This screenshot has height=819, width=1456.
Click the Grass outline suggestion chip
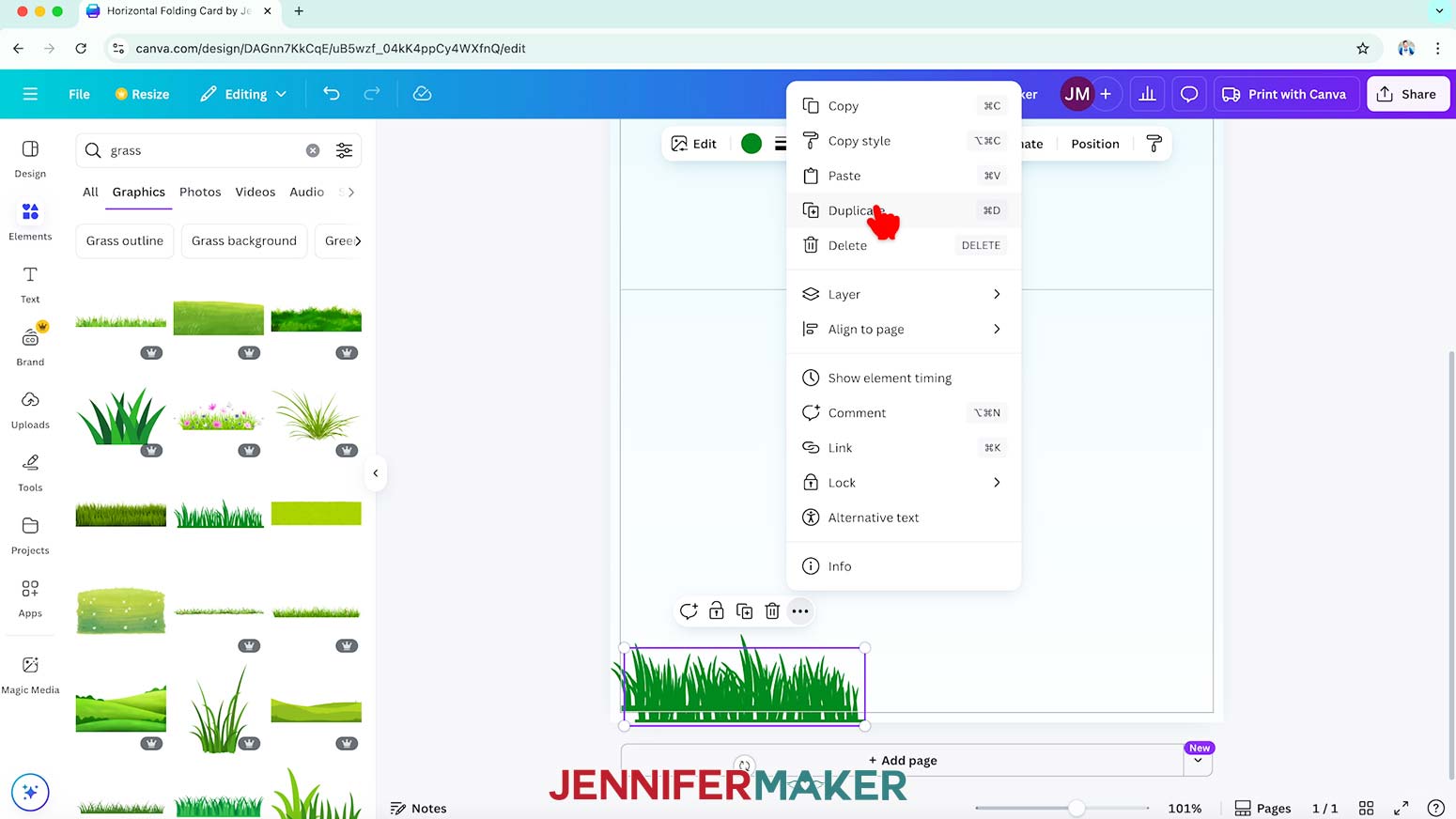[125, 241]
